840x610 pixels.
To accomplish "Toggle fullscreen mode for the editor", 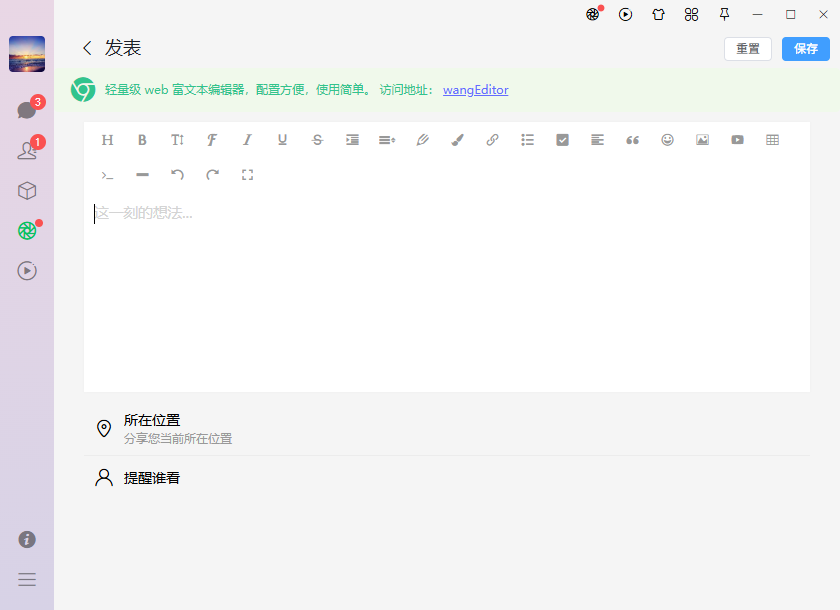I will 247,175.
